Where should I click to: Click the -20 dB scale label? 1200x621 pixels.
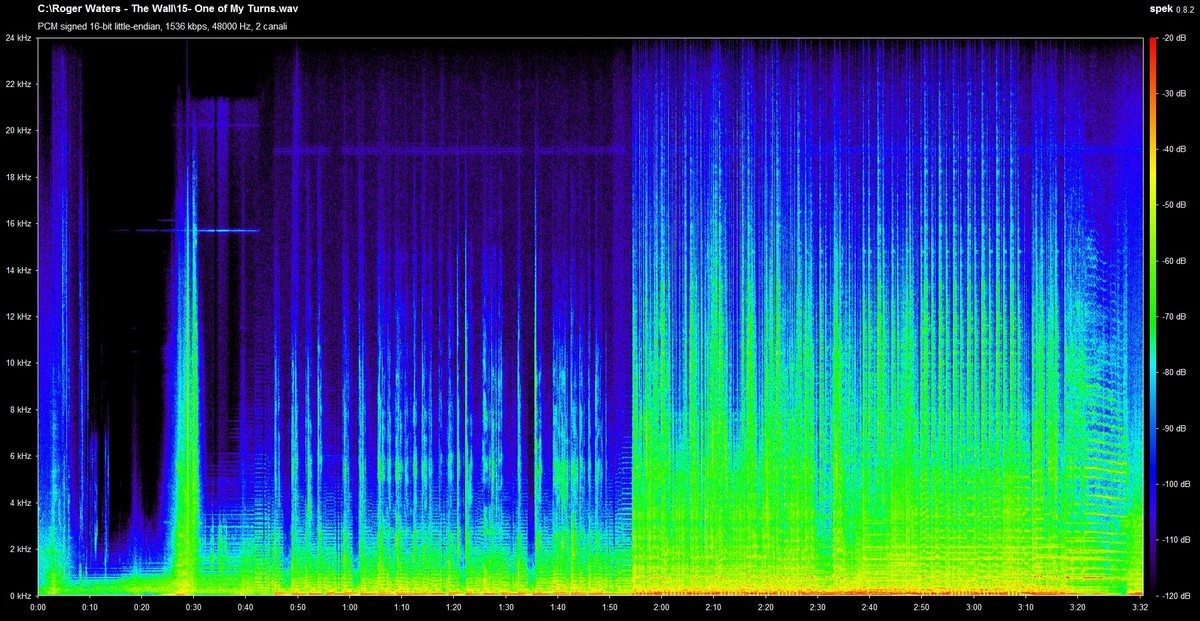pos(1175,38)
